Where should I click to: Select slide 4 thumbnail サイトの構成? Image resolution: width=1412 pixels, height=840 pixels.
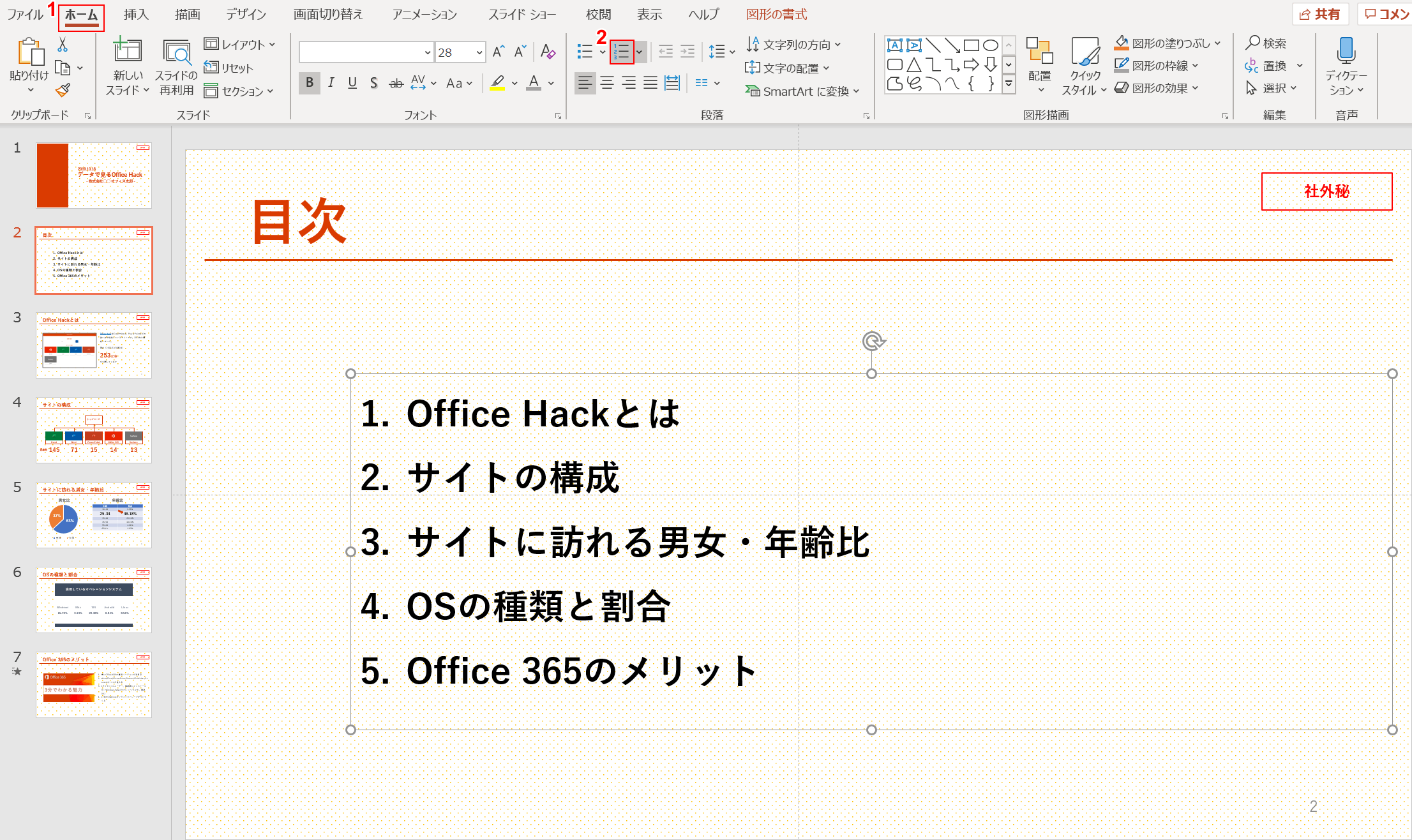point(94,430)
